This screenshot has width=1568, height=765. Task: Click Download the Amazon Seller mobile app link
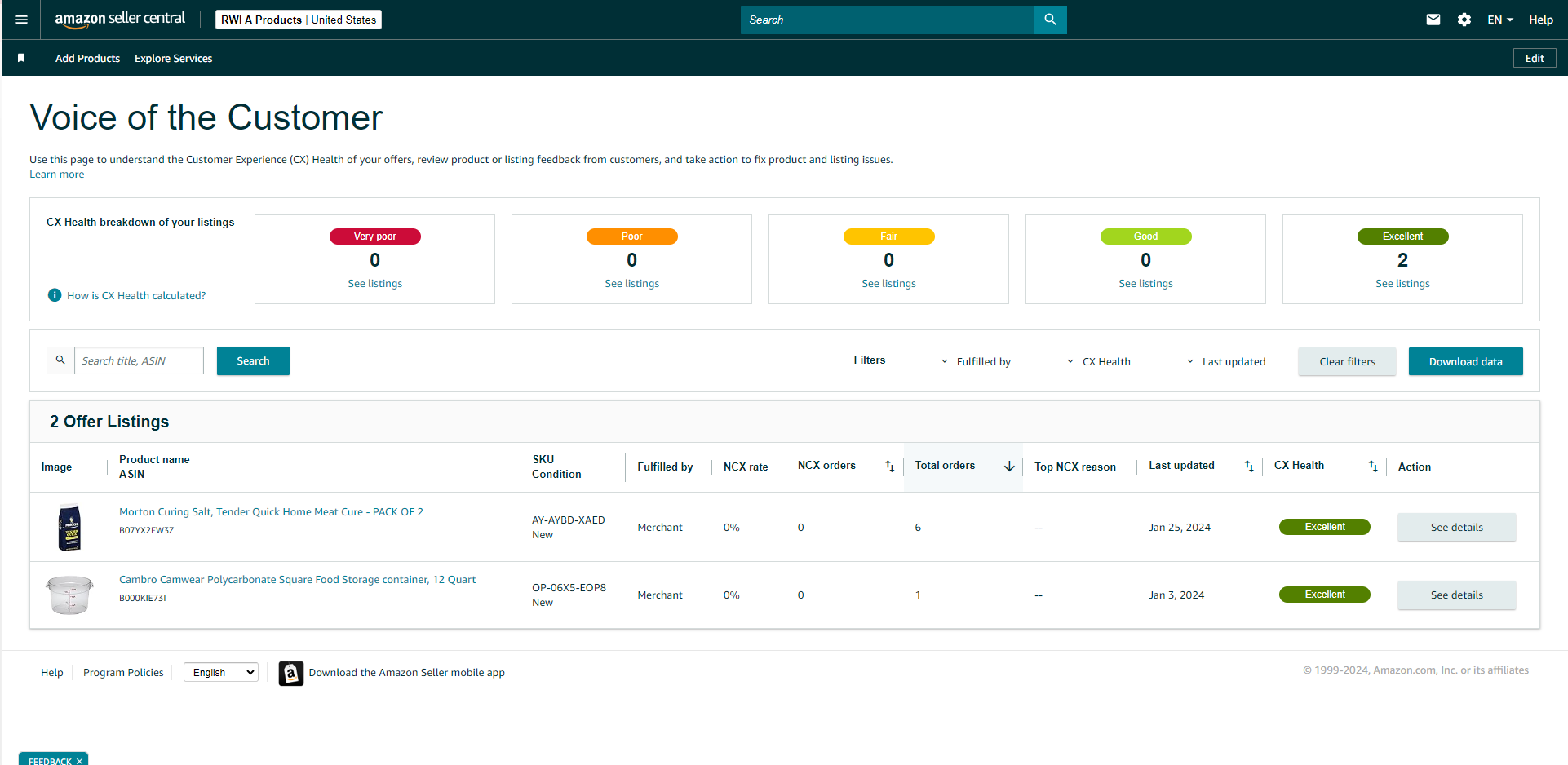tap(407, 673)
